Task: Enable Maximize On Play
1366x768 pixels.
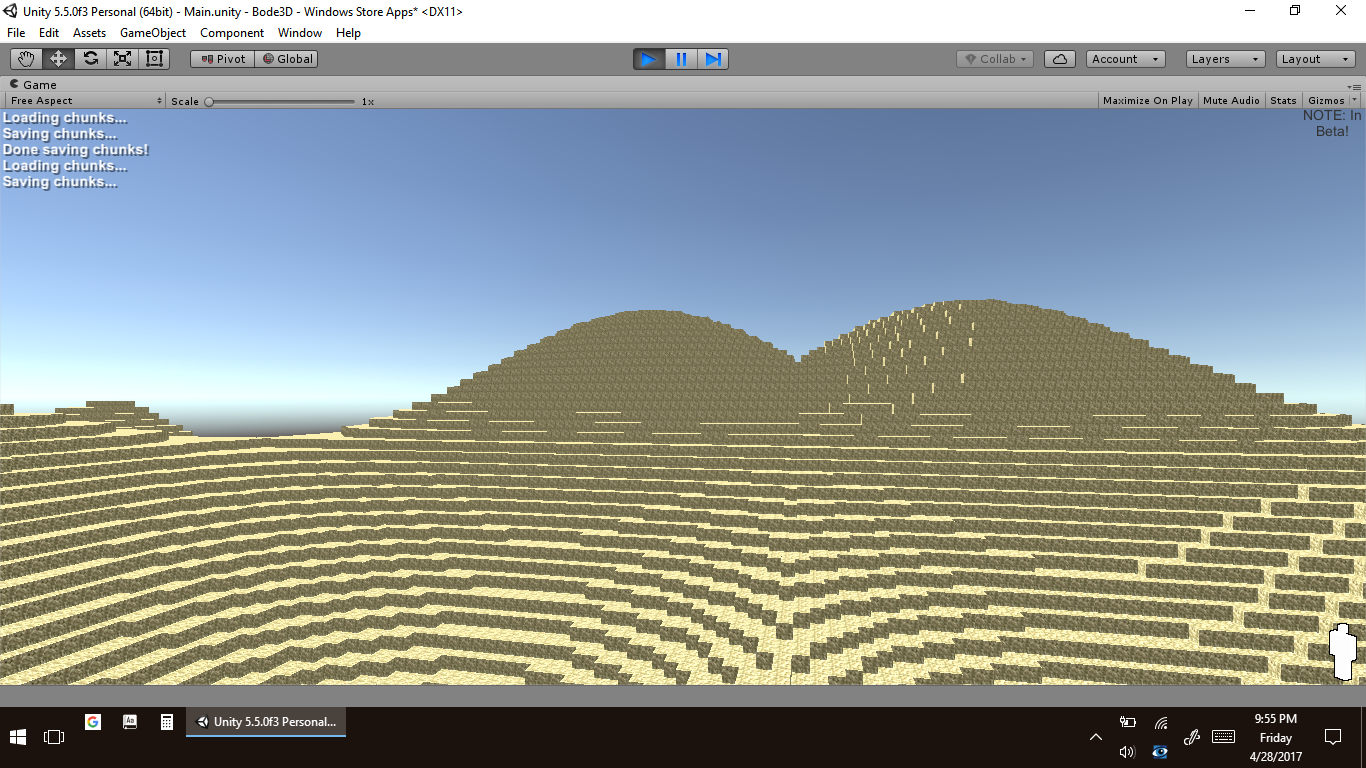Action: 1147,101
